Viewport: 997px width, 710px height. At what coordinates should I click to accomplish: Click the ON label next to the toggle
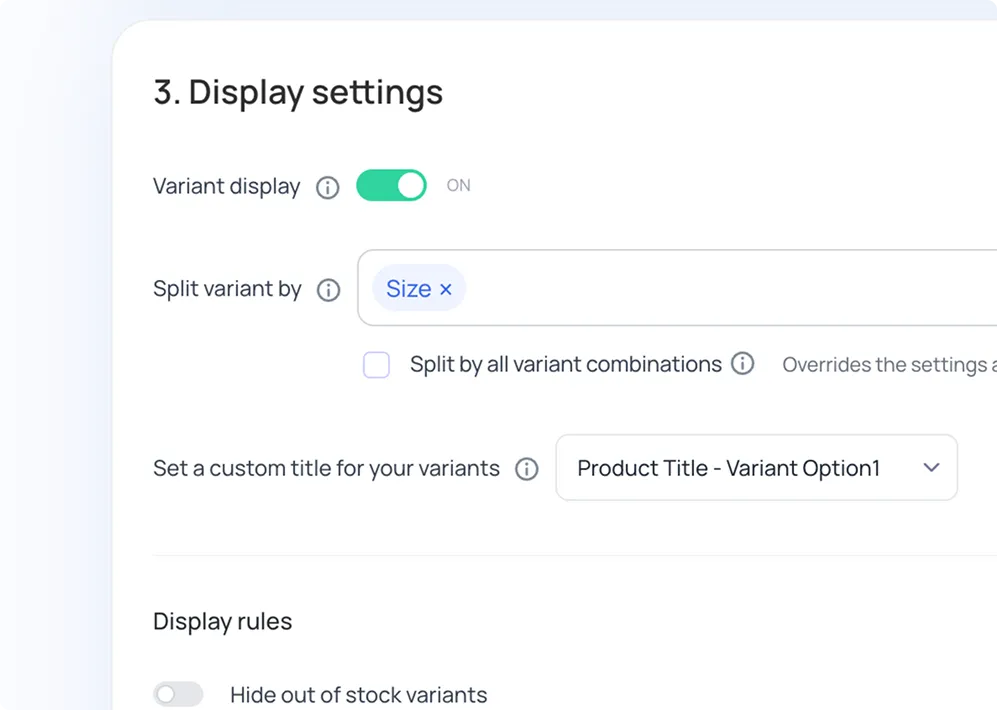[458, 185]
